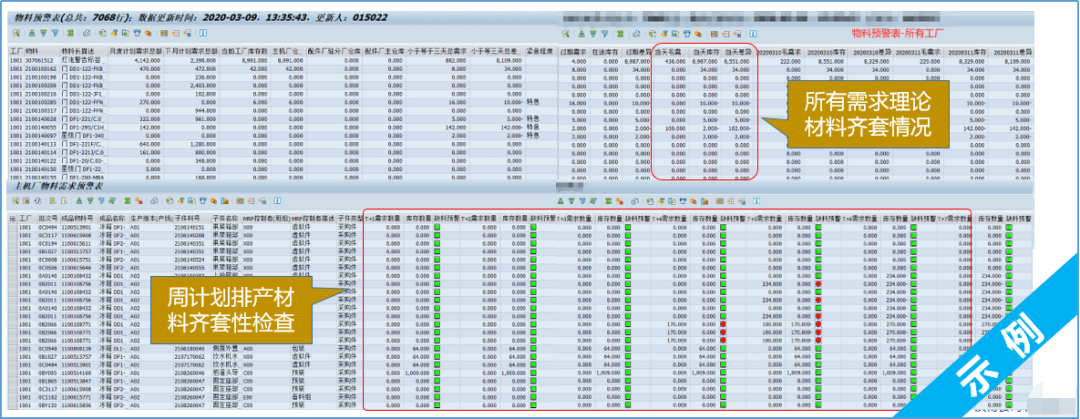Set filter in top-left 物料预警表 toolbar
The width and height of the screenshot is (1080, 419).
point(55,33)
